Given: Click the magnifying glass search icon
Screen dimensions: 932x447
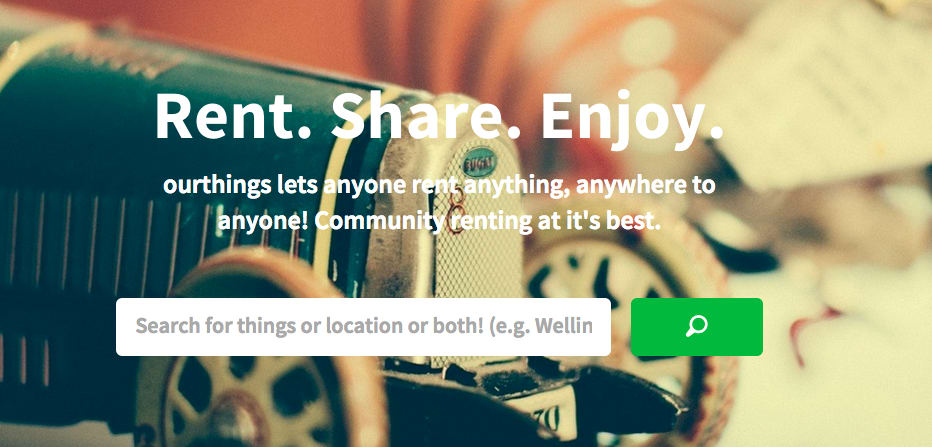Looking at the screenshot, I should pyautogui.click(x=697, y=326).
